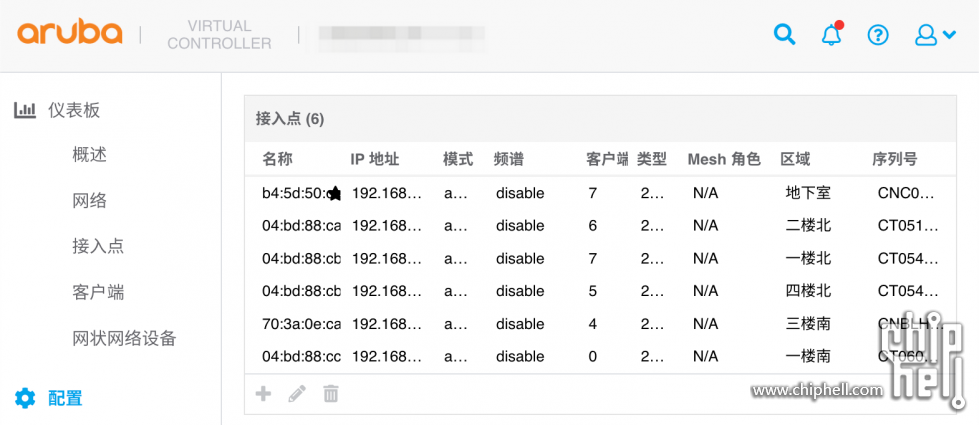Click the star icon on b4:5d:50 row
979x425 pixels.
pyautogui.click(x=335, y=193)
